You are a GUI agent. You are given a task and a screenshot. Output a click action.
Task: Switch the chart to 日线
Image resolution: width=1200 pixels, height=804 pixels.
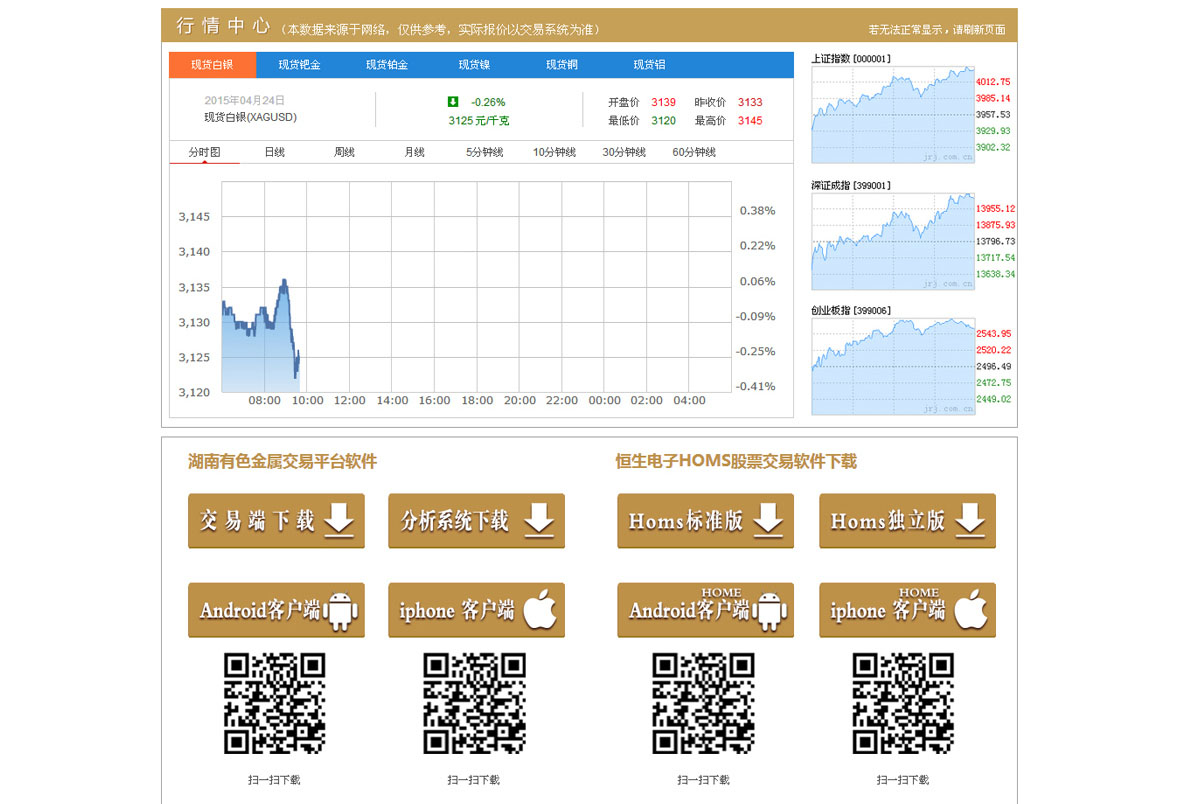tap(275, 152)
